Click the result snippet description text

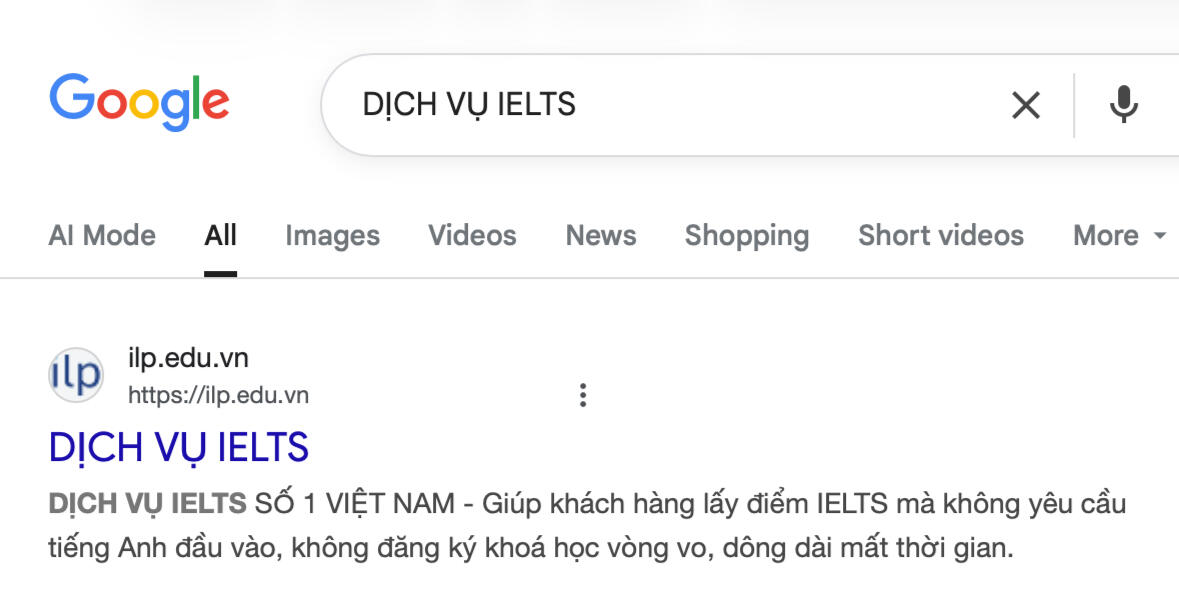(587, 526)
